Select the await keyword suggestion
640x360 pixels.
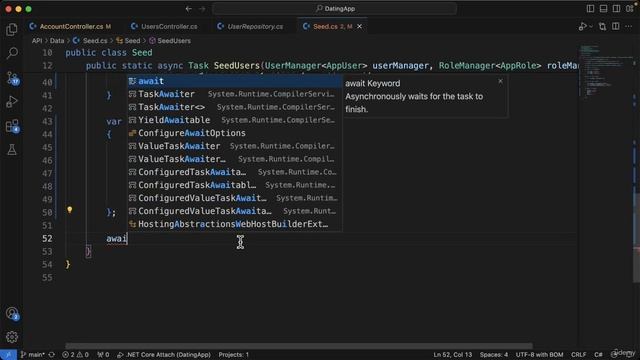coord(235,81)
